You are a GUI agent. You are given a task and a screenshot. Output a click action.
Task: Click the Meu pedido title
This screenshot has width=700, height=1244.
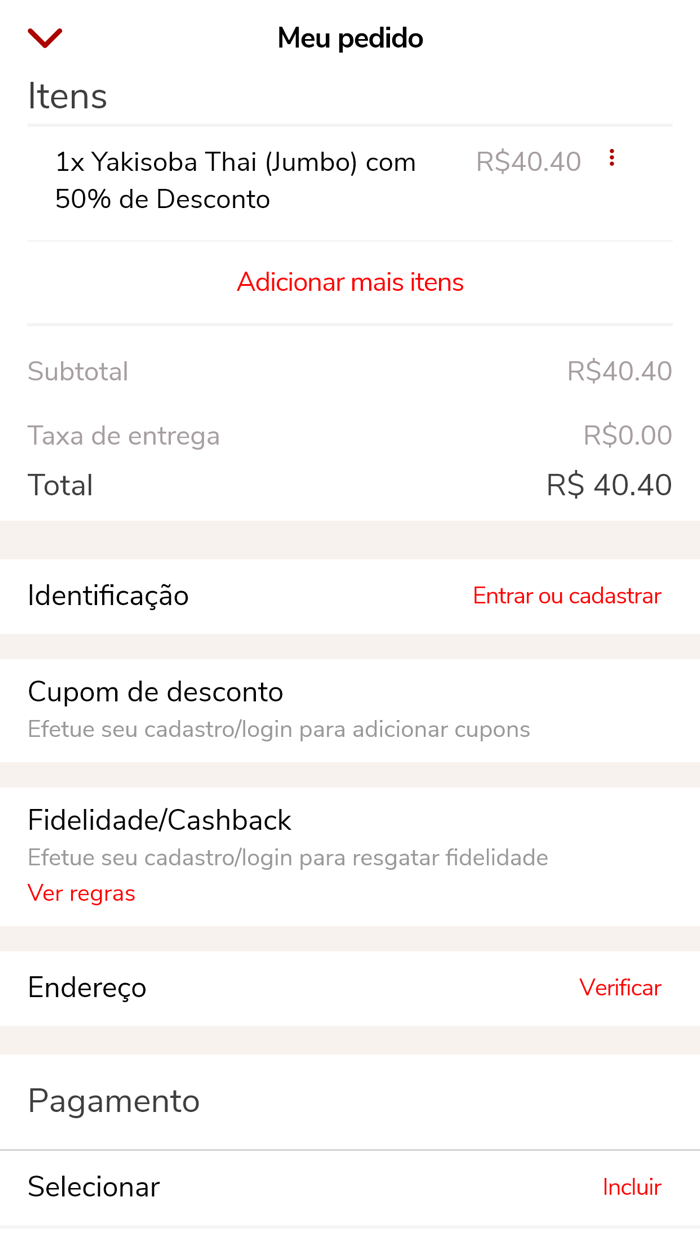coord(349,37)
